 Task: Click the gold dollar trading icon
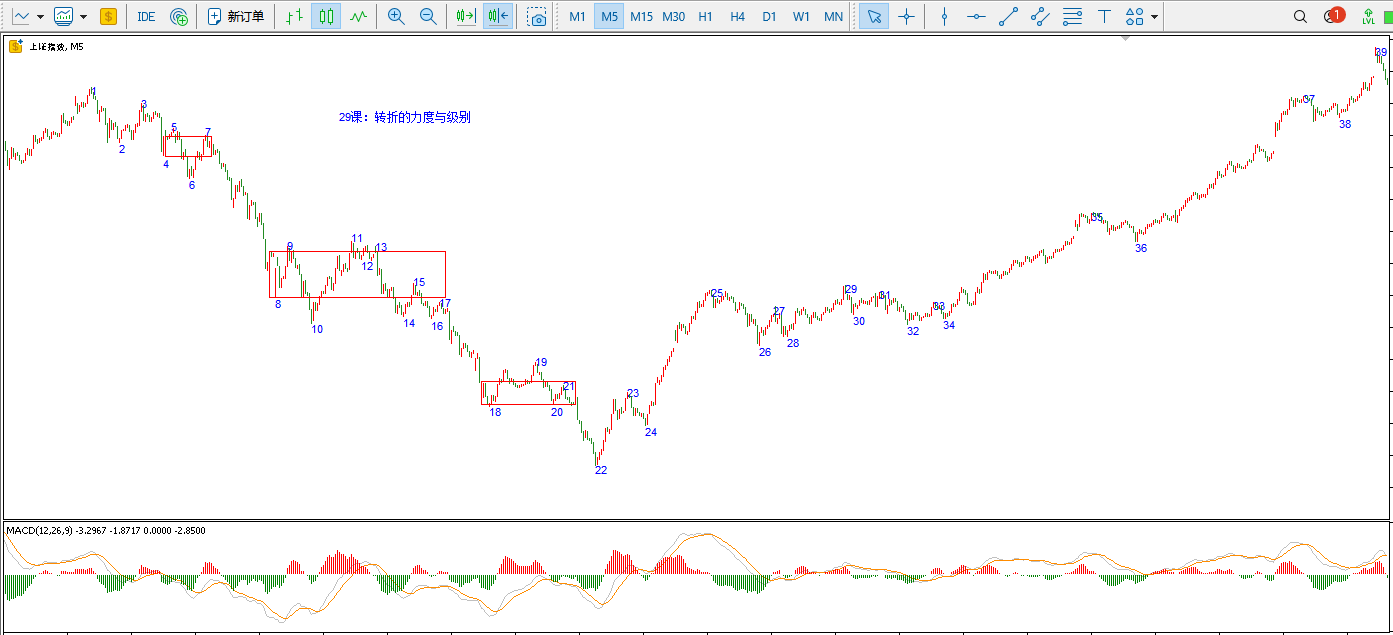click(108, 16)
